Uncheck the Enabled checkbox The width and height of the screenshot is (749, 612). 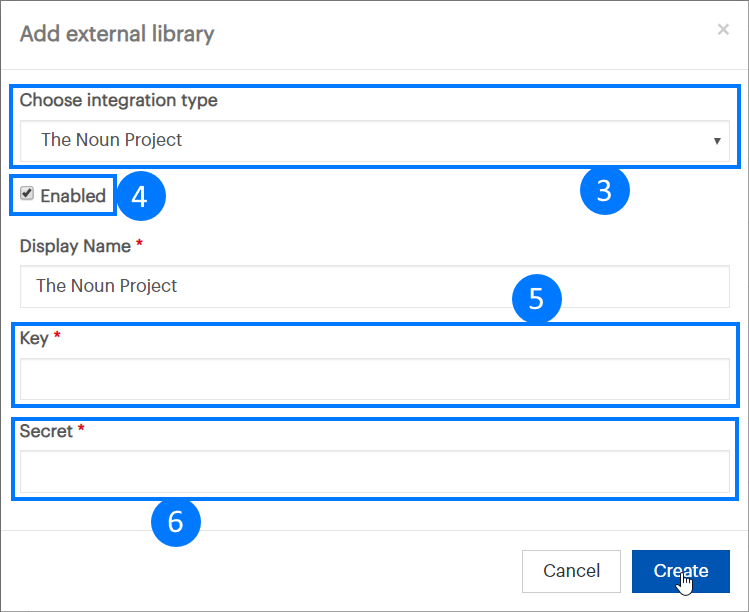tap(27, 193)
